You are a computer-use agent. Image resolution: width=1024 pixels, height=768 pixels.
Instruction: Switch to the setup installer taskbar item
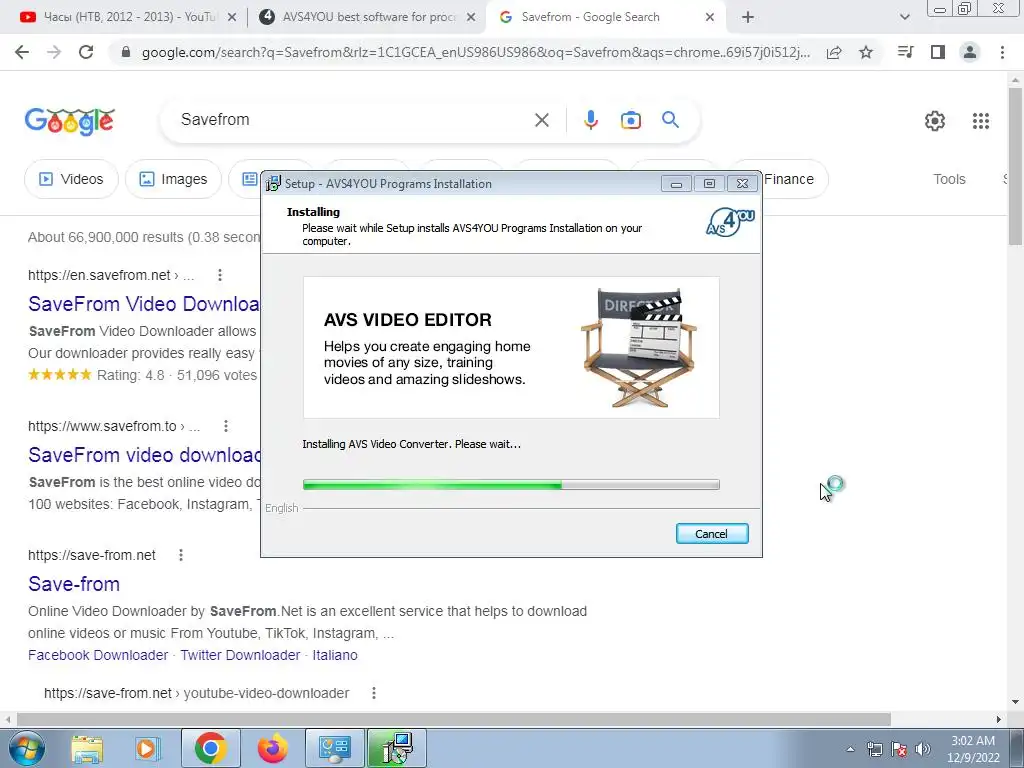click(x=397, y=748)
